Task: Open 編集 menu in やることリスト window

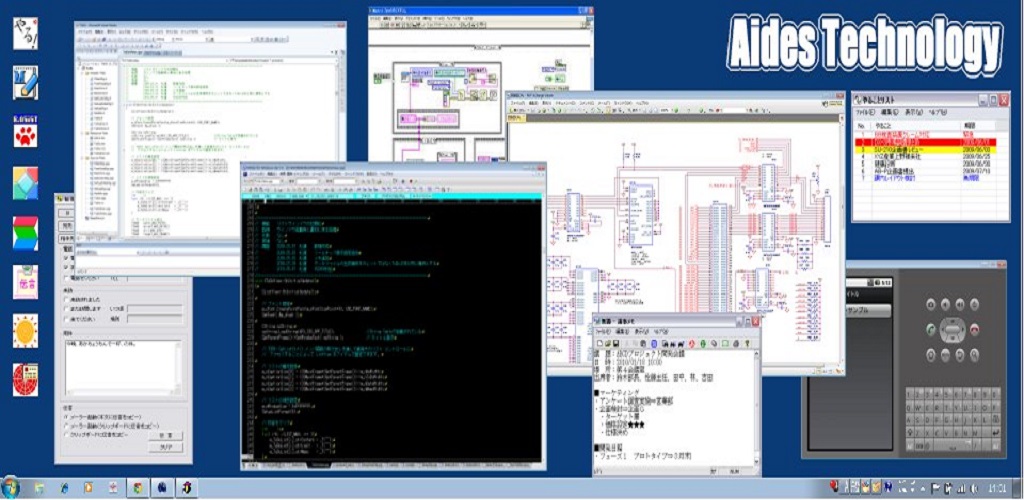Action: pyautogui.click(x=889, y=112)
